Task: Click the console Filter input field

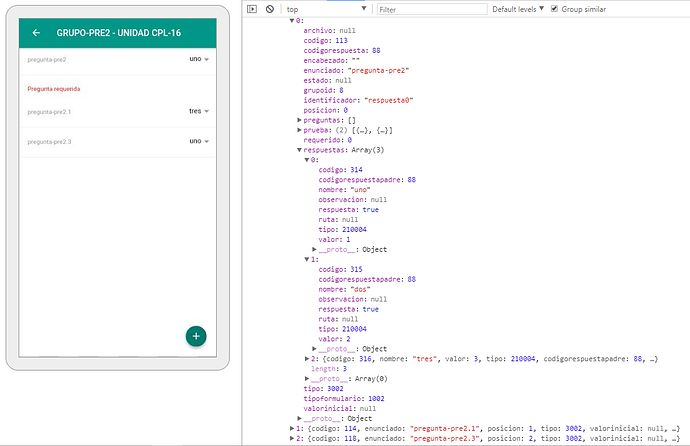Action: [430, 9]
